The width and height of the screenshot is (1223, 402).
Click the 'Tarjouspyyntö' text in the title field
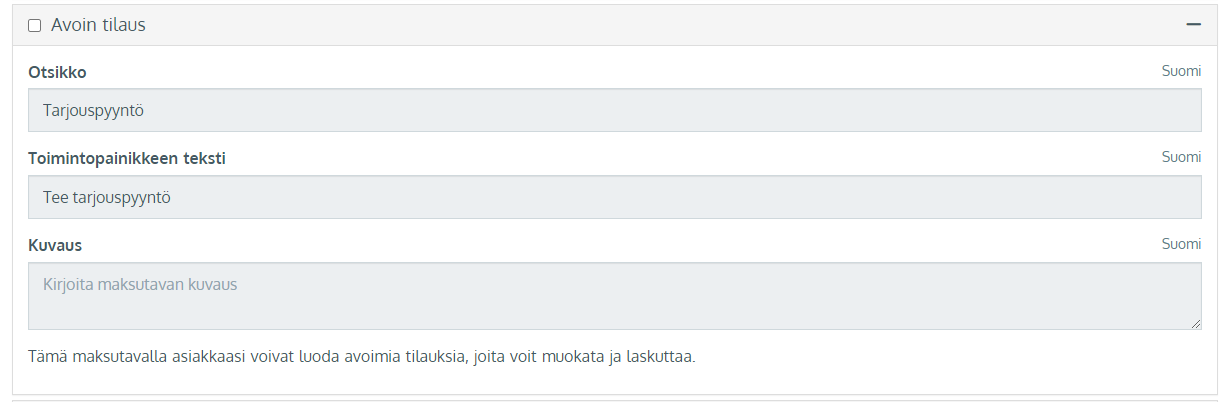94,111
